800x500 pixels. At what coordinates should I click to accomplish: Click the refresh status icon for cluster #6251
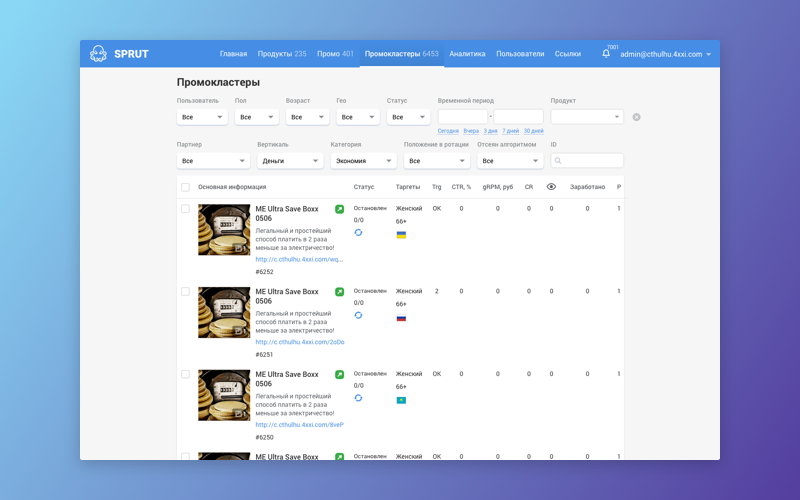pyautogui.click(x=358, y=315)
